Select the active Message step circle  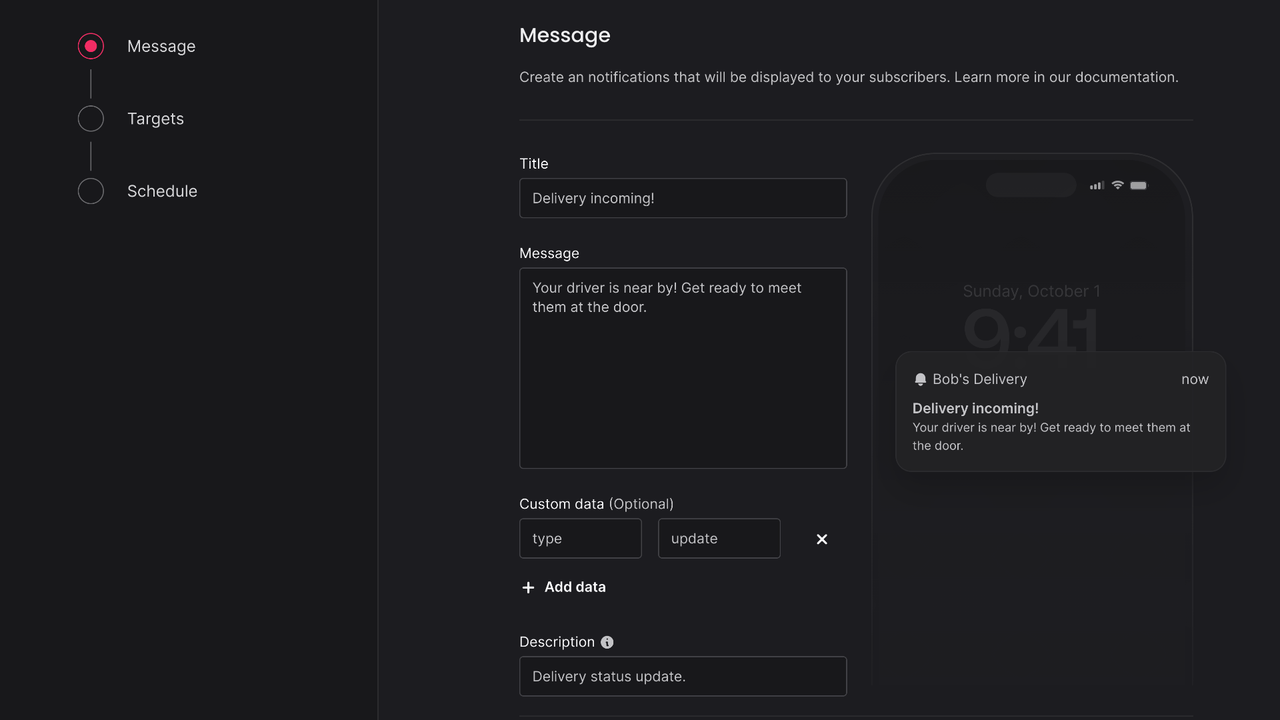pos(91,46)
